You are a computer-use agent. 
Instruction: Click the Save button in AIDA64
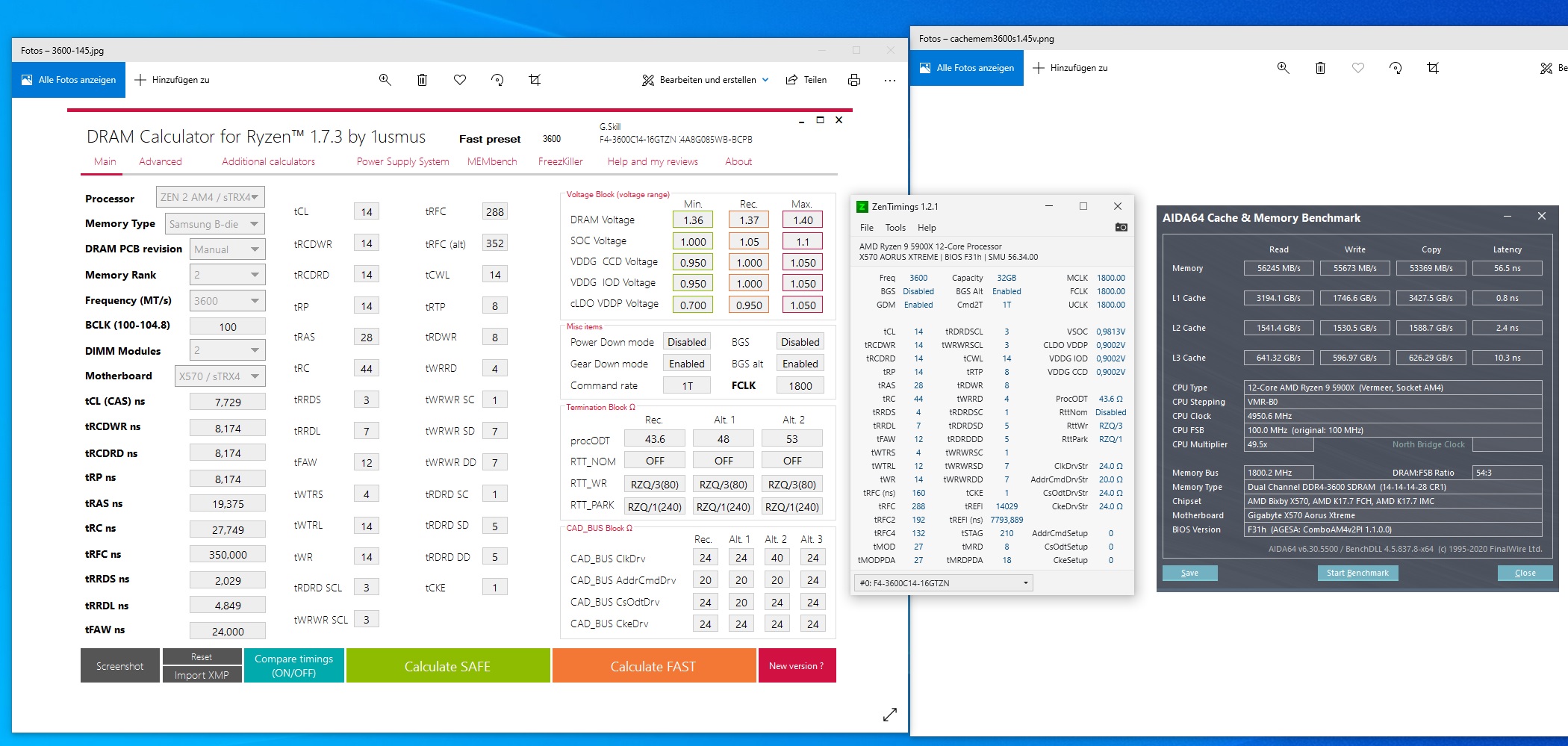pyautogui.click(x=1190, y=573)
